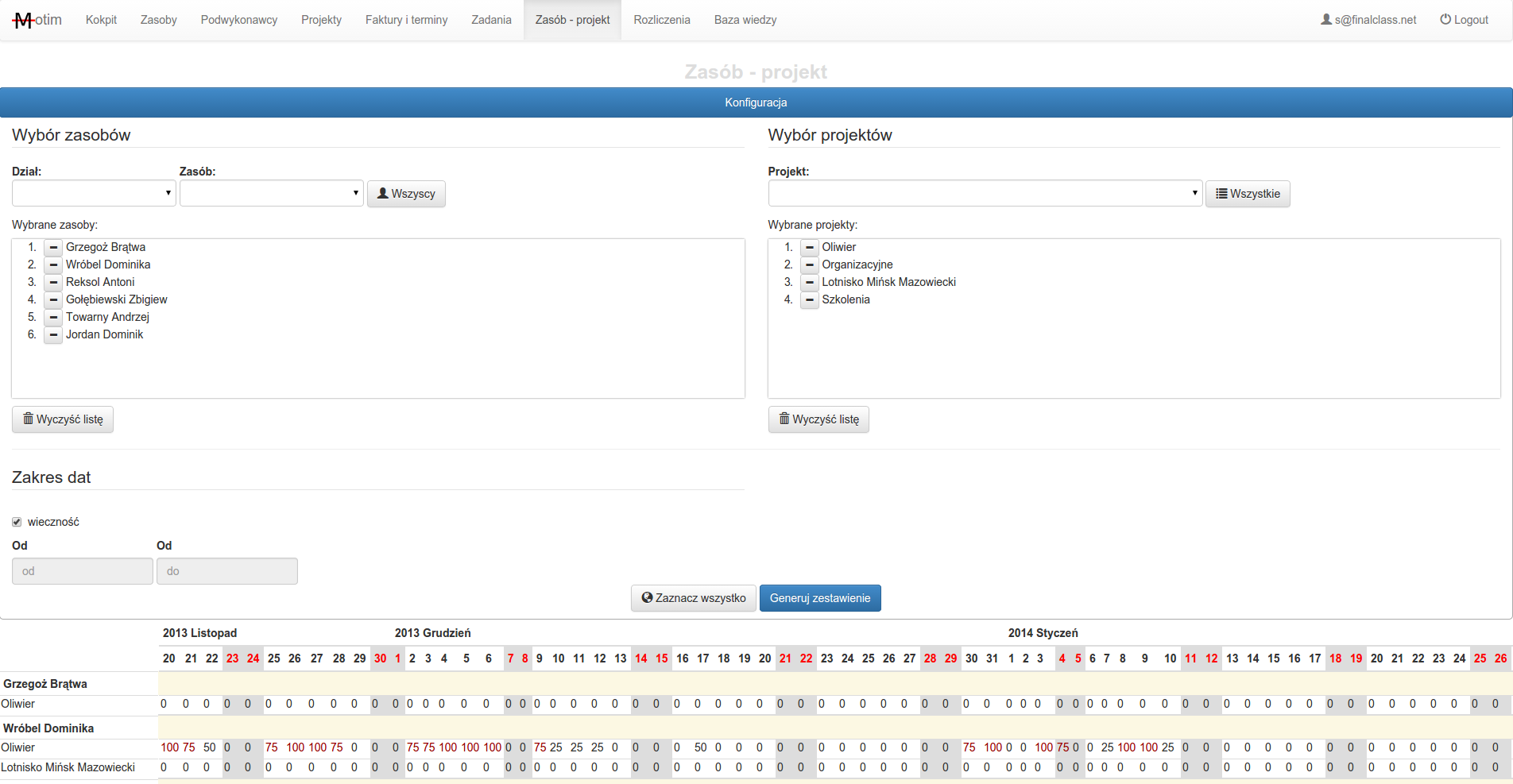The image size is (1513, 784).
Task: Open the Baza wiedzy menu item
Action: 745,20
